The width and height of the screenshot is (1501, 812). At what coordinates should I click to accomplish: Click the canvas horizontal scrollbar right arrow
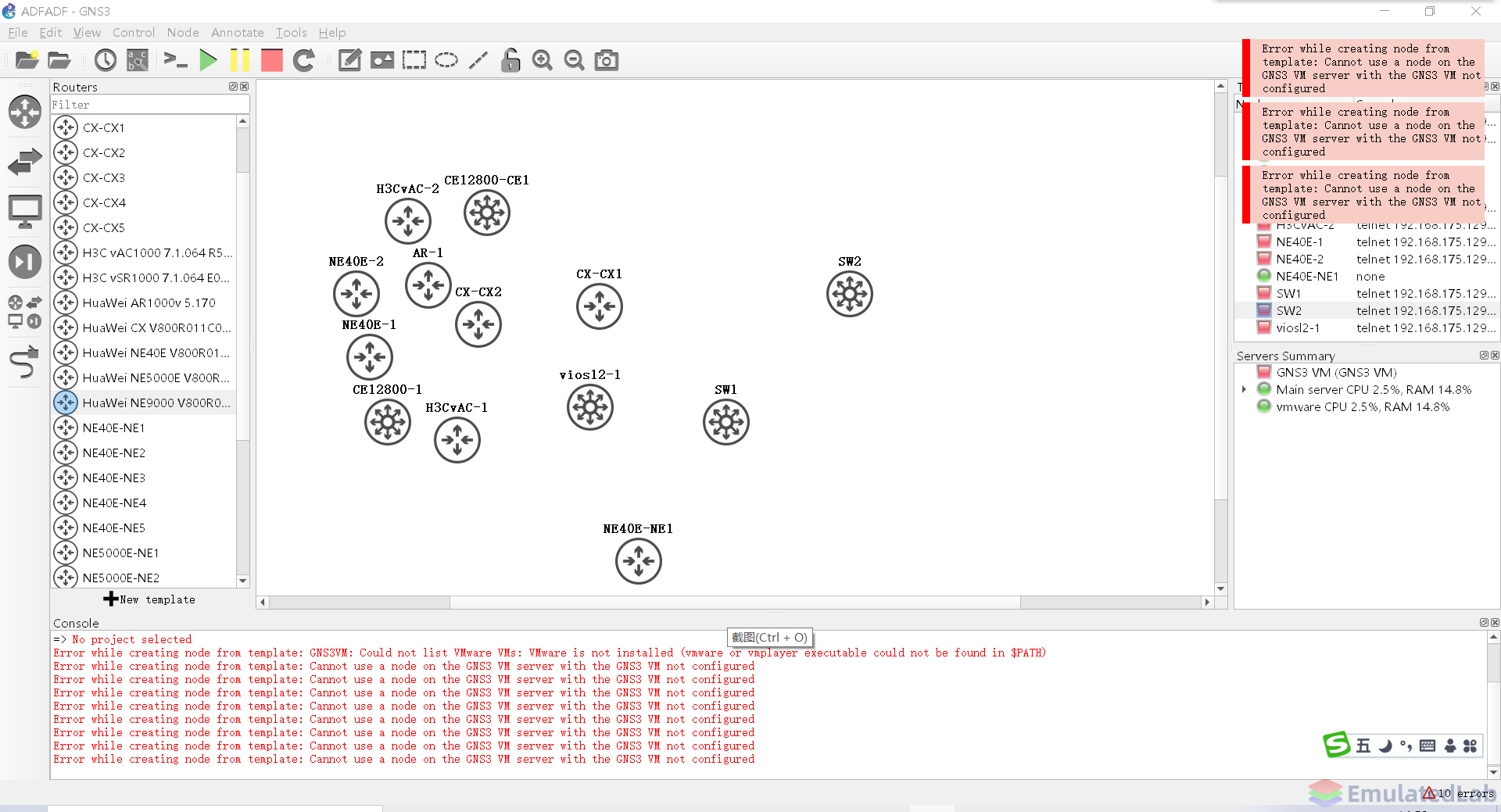(x=1207, y=602)
